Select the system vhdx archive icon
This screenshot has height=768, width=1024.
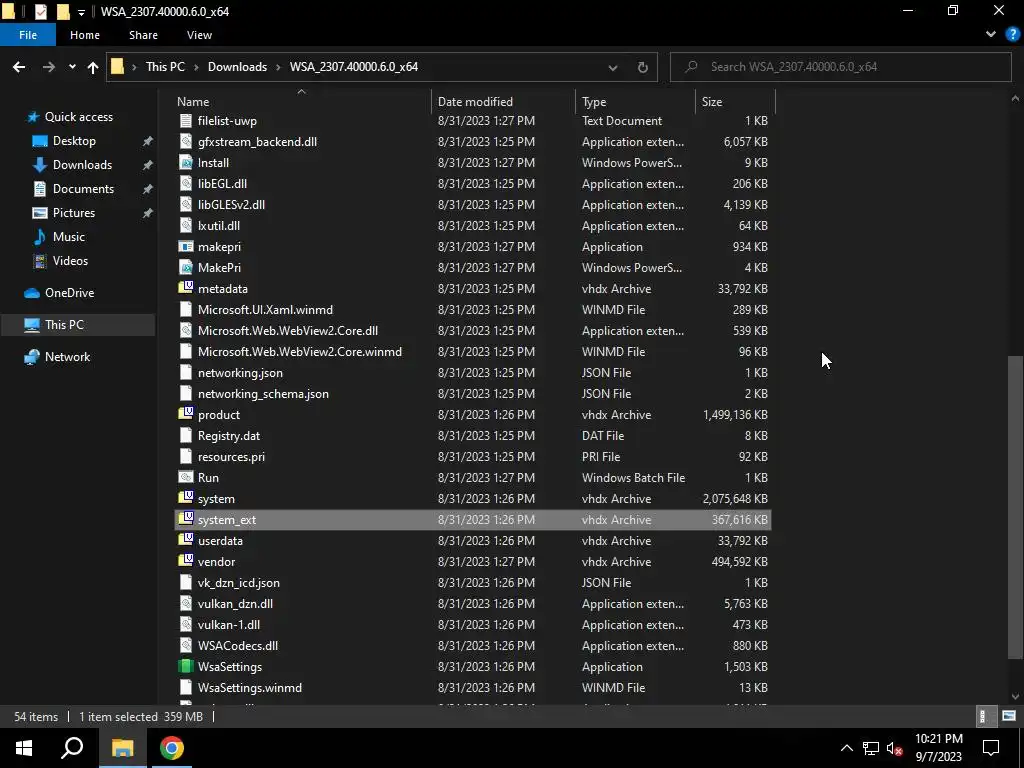click(x=186, y=498)
